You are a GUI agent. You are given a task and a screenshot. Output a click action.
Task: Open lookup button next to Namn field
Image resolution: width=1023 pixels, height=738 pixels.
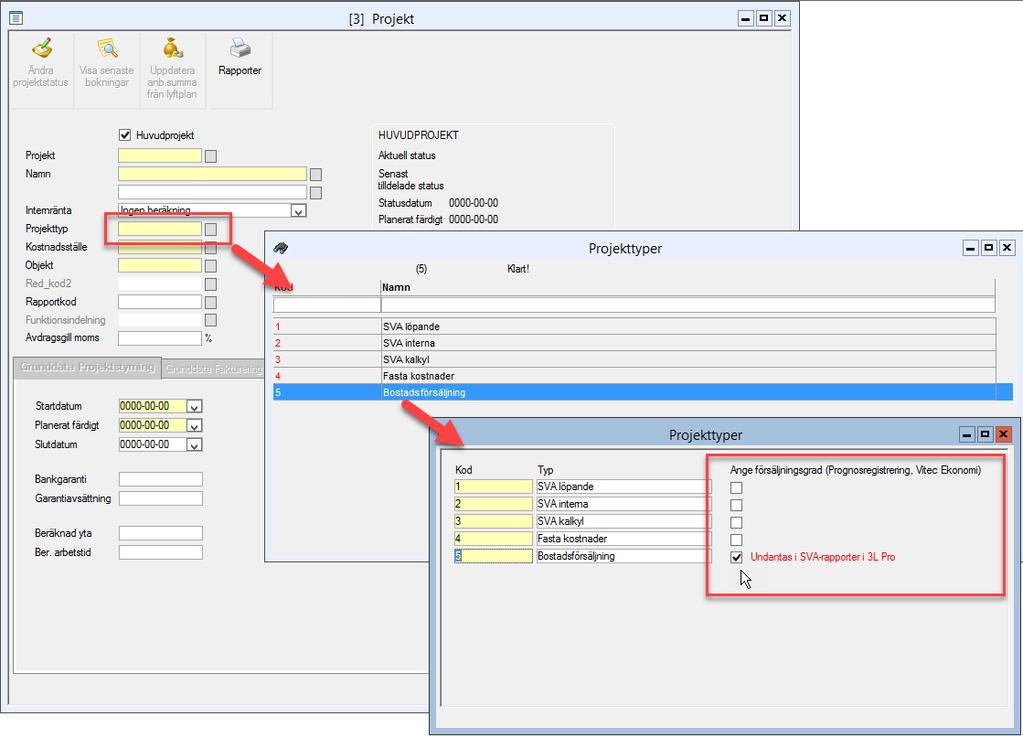pyautogui.click(x=316, y=174)
